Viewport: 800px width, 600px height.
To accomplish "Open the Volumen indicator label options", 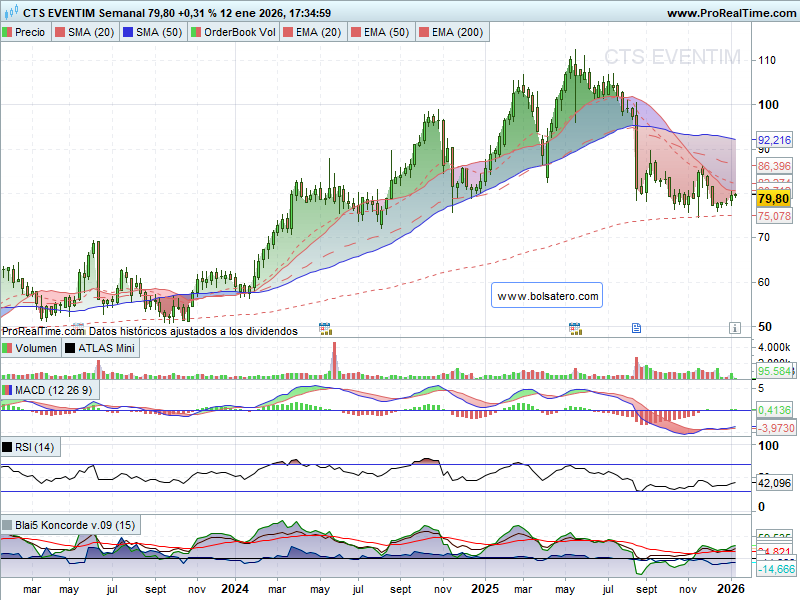I will click(34, 348).
